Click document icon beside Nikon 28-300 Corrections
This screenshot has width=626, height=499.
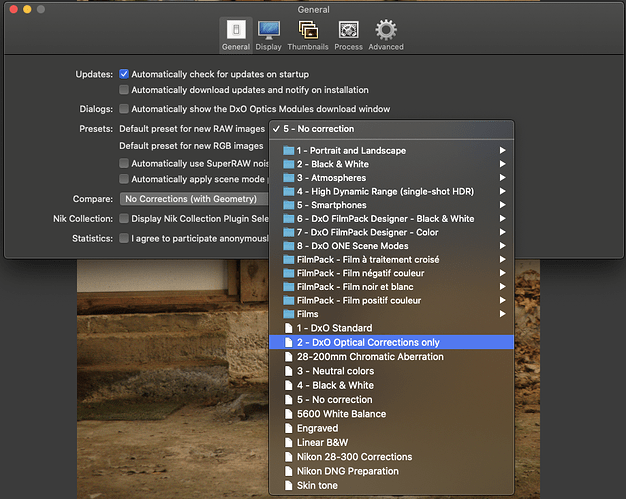288,457
